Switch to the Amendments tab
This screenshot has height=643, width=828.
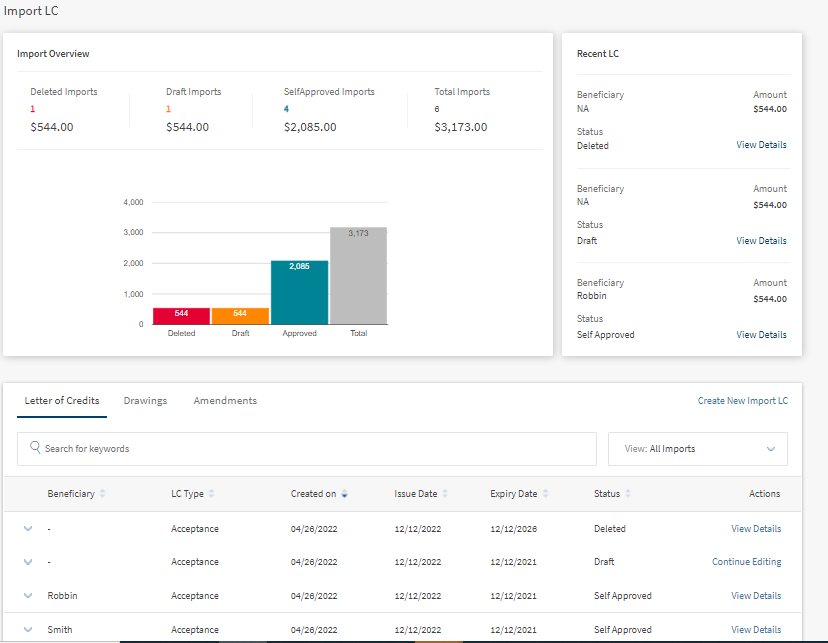click(225, 401)
